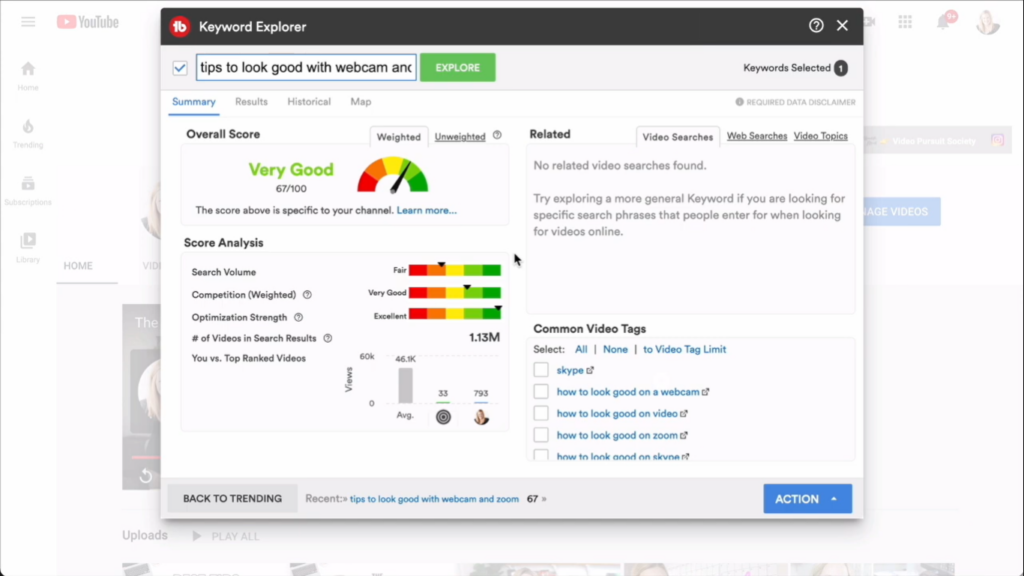Switch to the Results tab

point(251,102)
